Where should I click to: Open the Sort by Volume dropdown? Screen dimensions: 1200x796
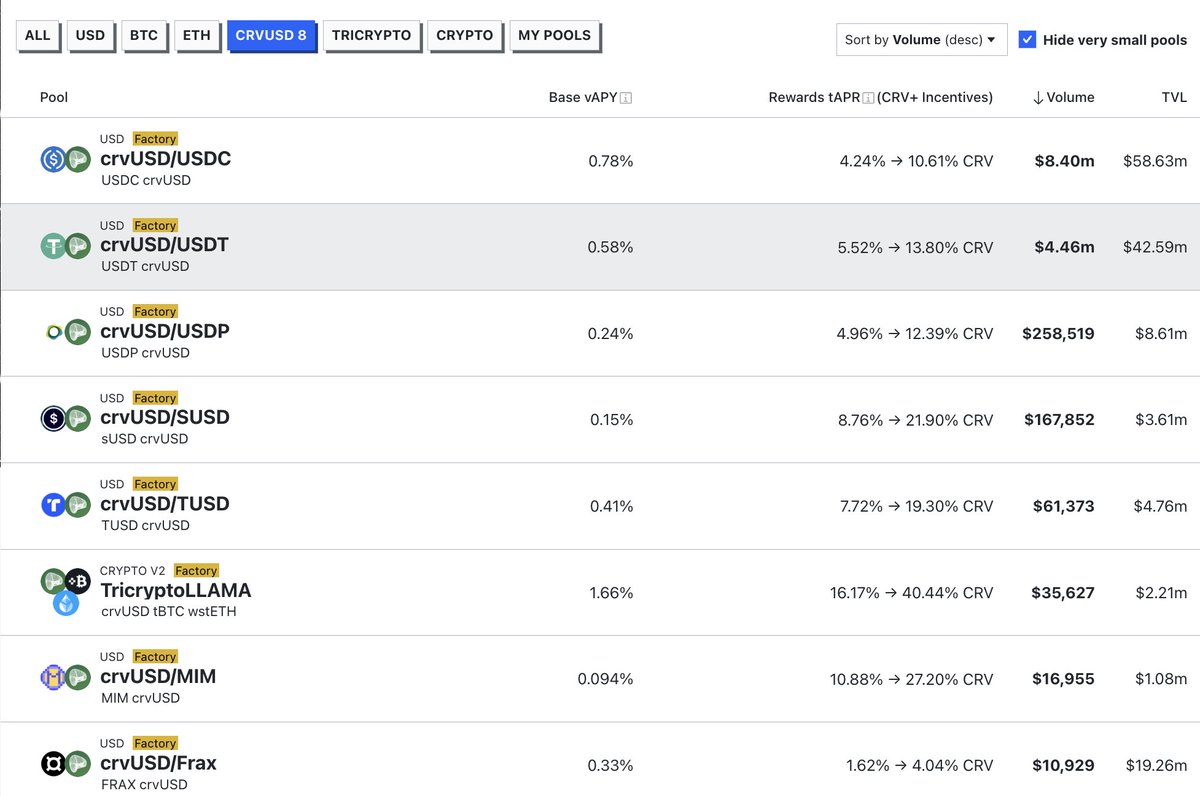tap(921, 40)
